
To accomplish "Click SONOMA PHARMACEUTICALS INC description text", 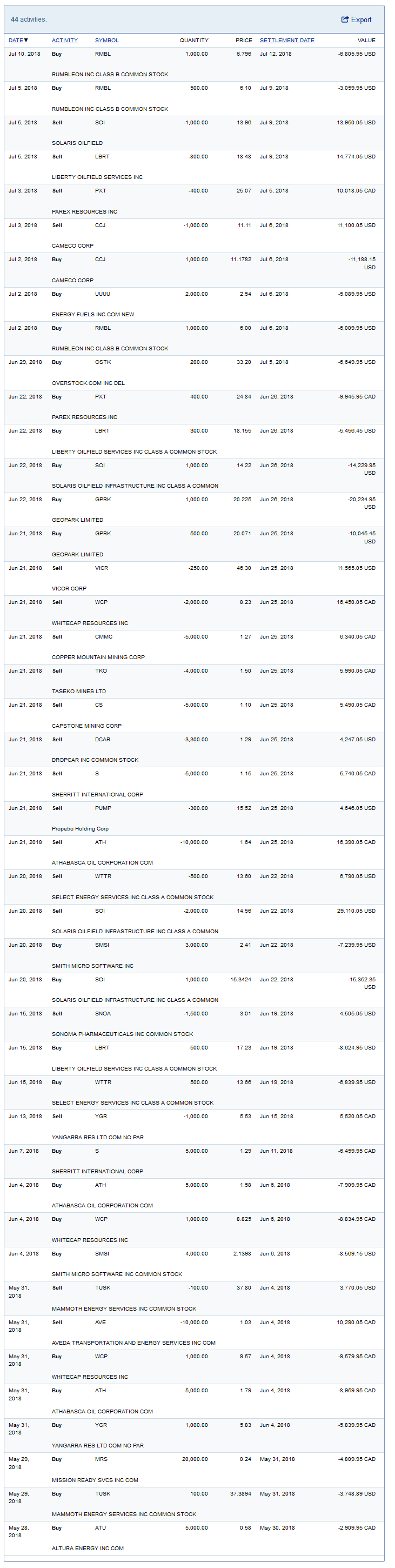I will (x=122, y=1034).
